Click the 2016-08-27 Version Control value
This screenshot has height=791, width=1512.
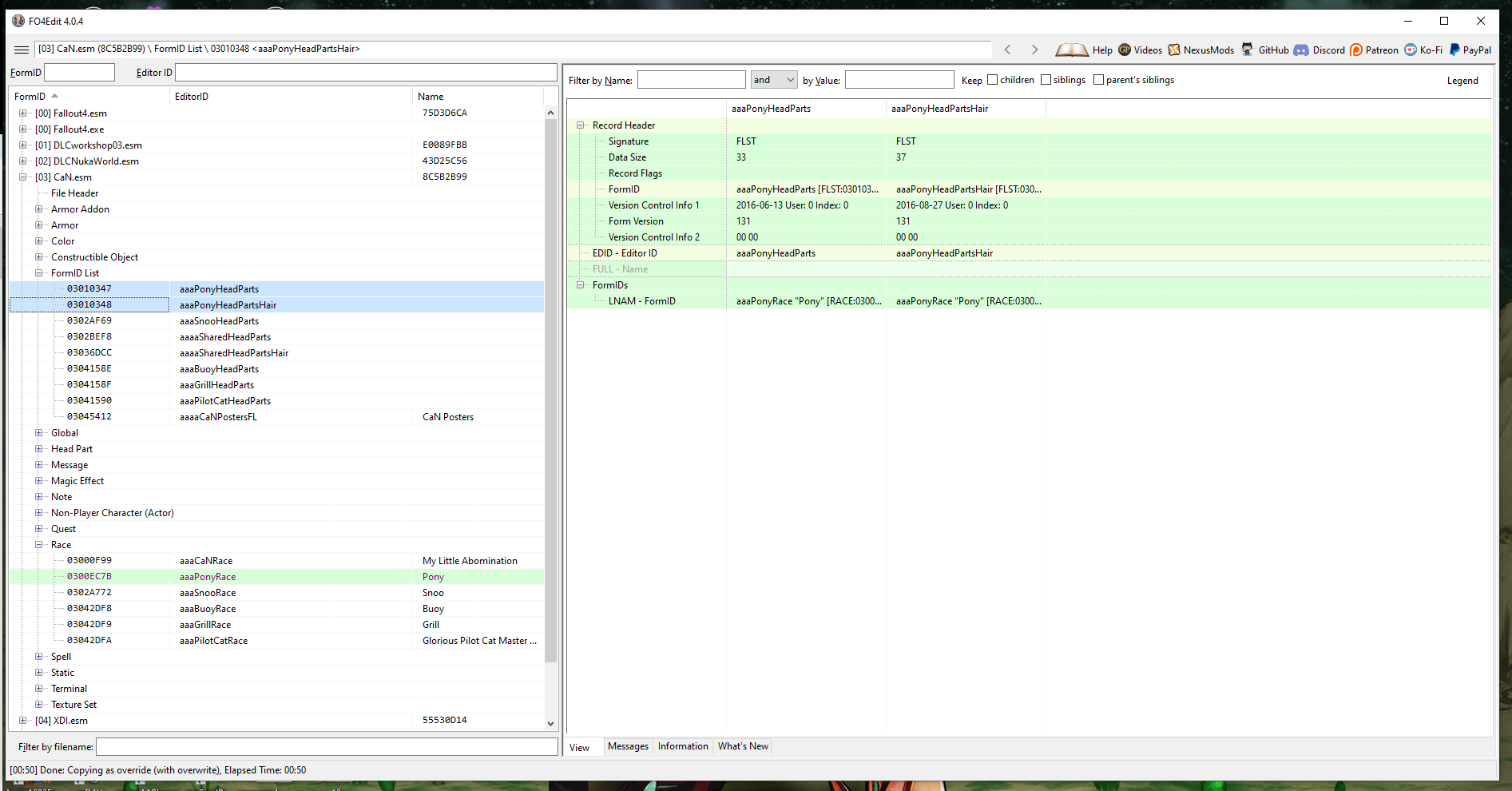[952, 205]
